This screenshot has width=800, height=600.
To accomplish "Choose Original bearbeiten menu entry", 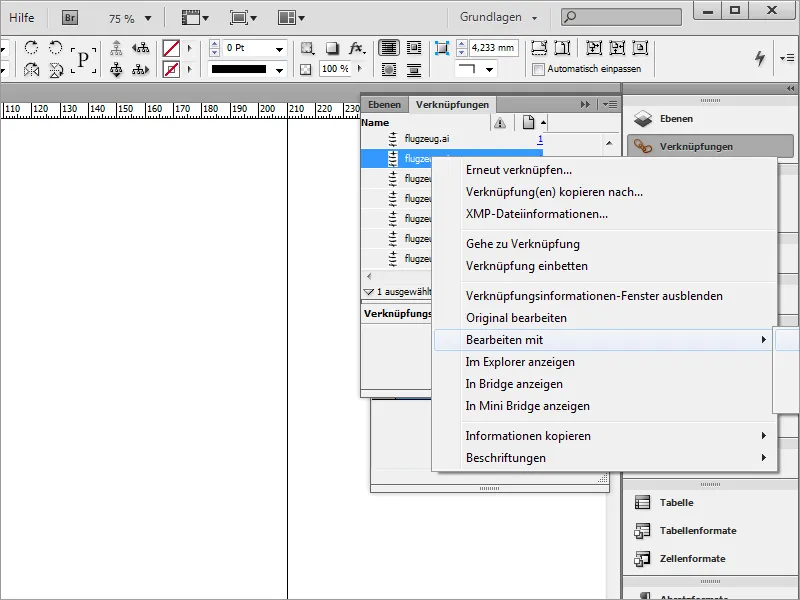I will pos(516,318).
